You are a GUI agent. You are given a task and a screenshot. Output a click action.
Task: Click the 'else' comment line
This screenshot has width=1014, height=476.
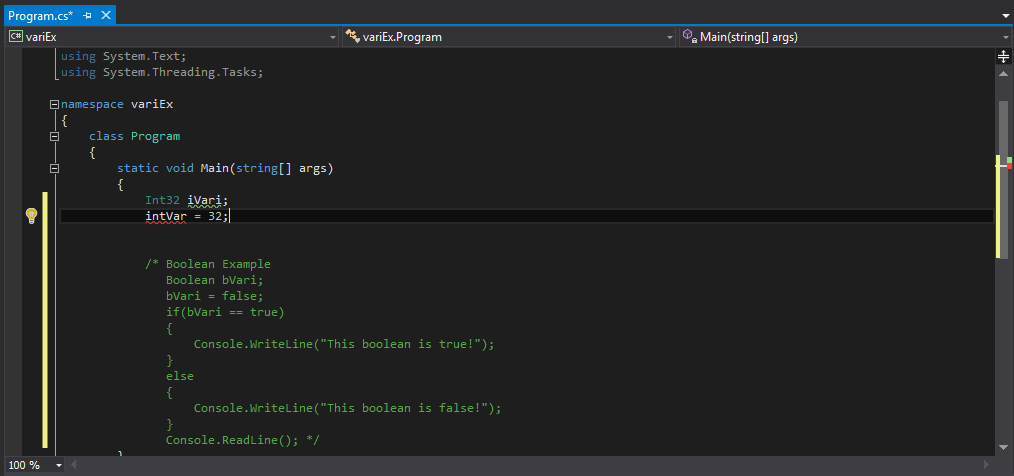pos(180,376)
